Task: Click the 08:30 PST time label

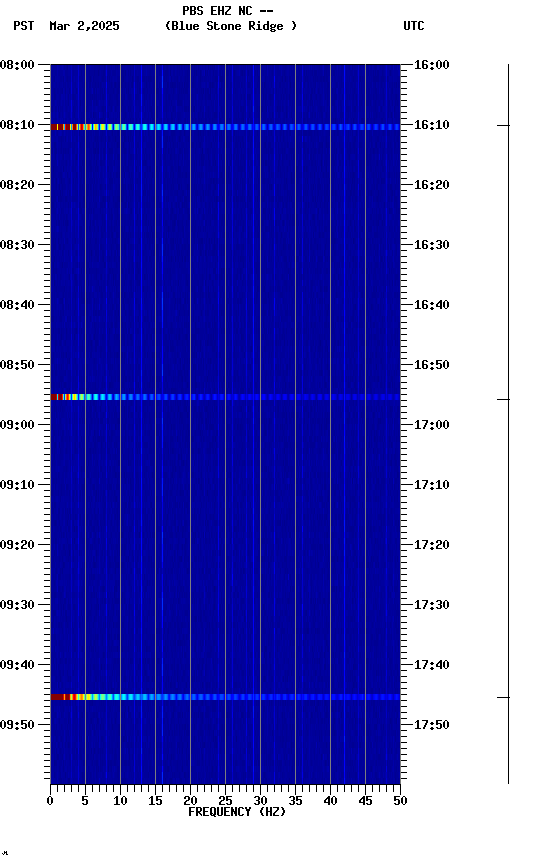Action: click(x=17, y=245)
